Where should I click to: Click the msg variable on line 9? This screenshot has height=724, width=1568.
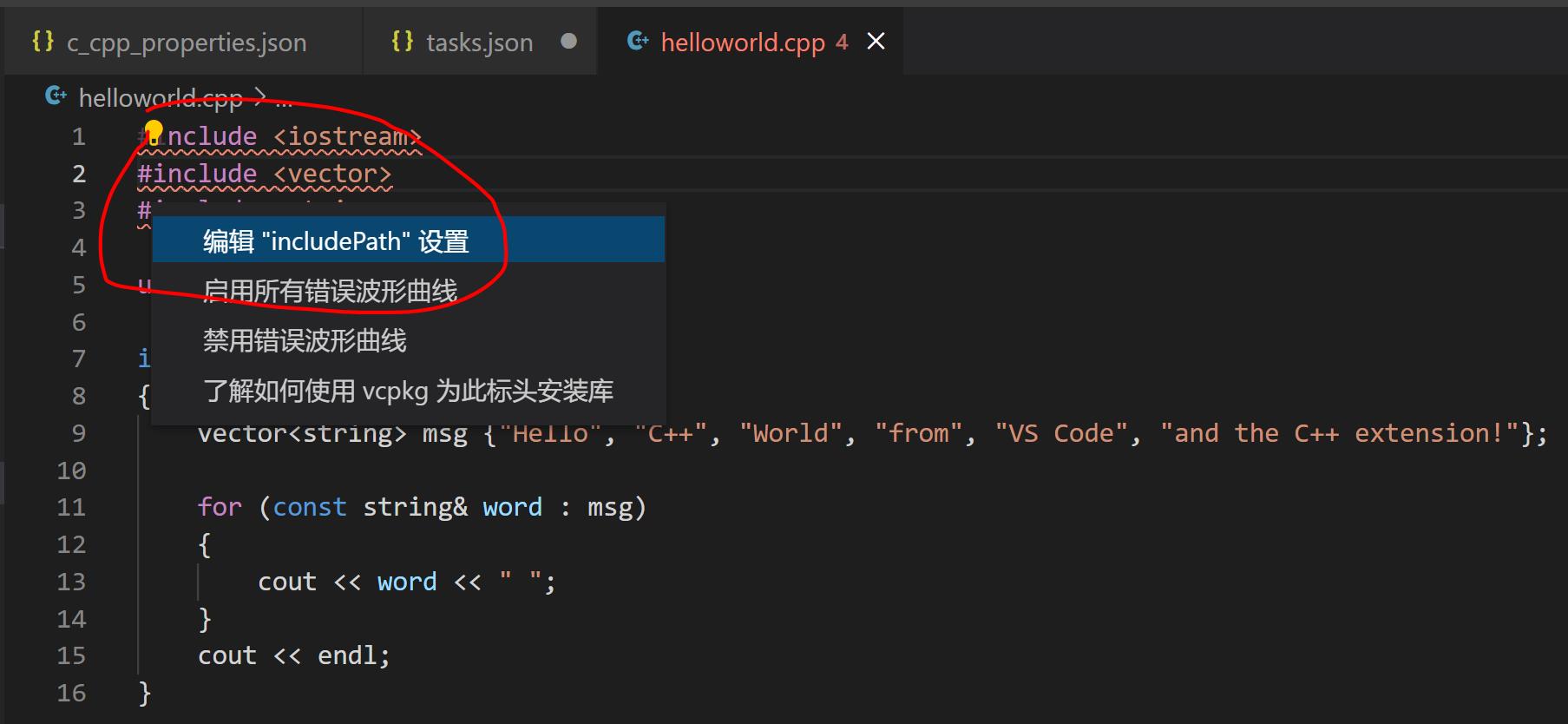(x=444, y=433)
